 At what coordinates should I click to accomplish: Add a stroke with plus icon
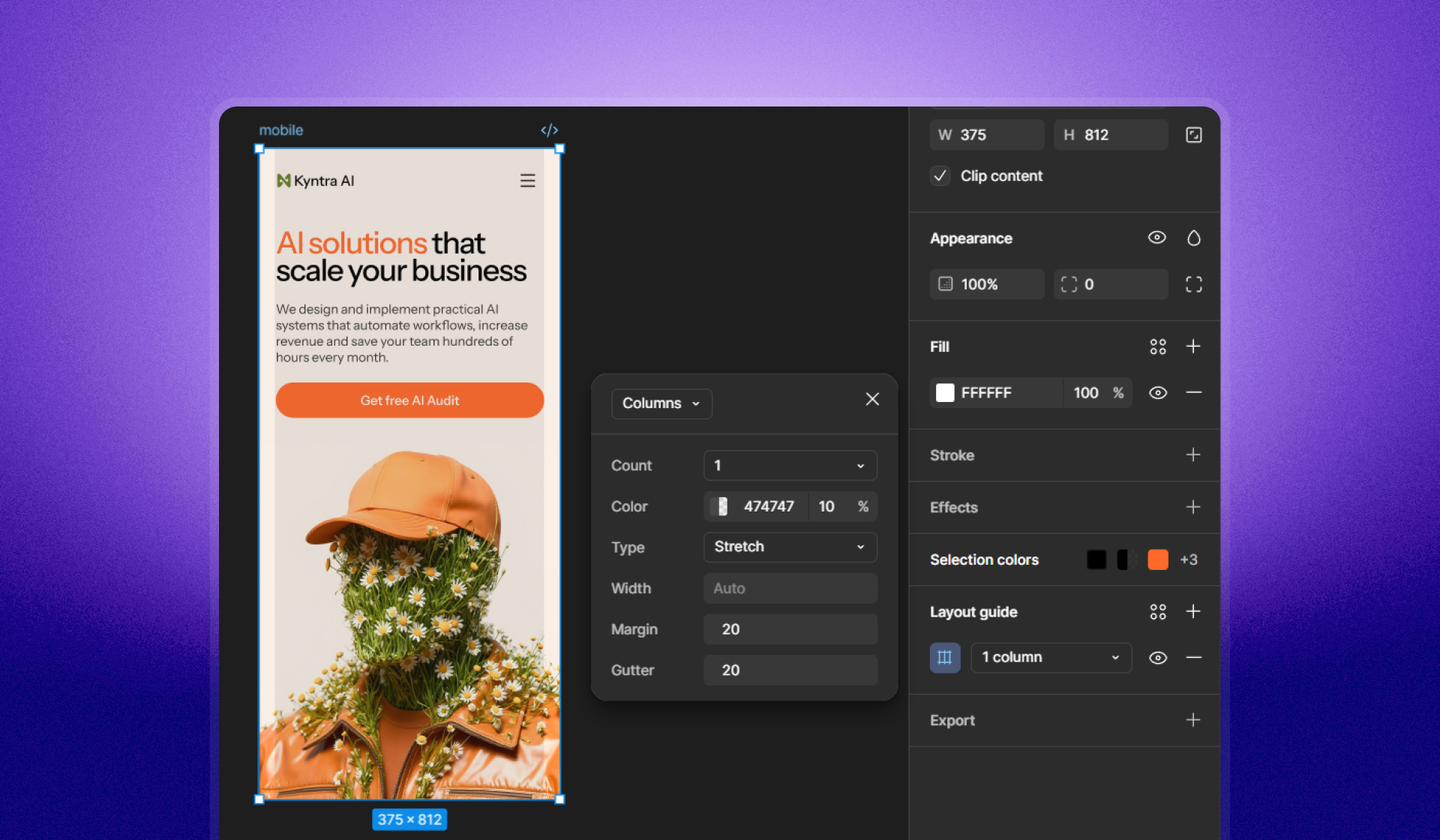[1193, 455]
